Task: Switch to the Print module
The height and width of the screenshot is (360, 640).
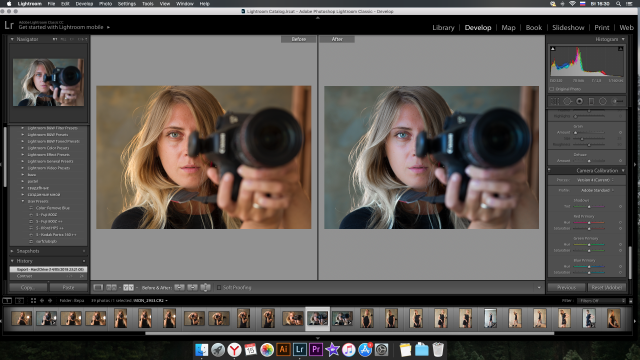Action: (x=602, y=27)
